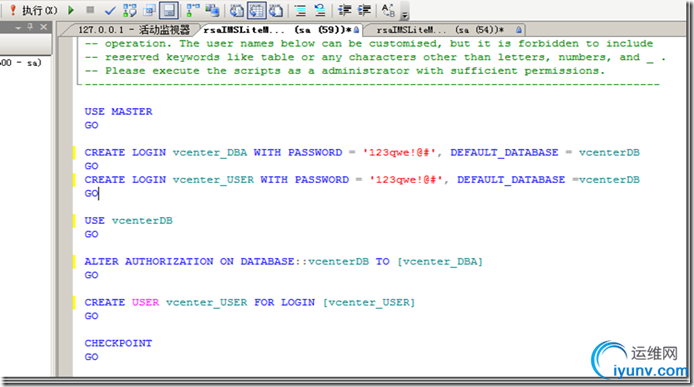Uncomment the selected lines icon
Viewport: 694px width, 387px height.
click(x=320, y=10)
